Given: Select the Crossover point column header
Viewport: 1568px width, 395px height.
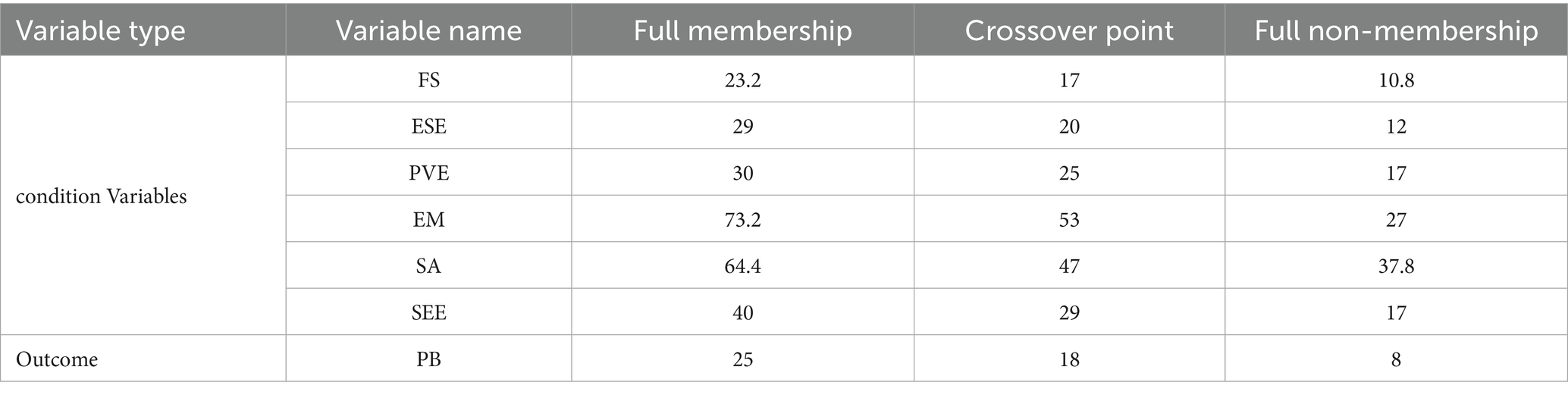Looking at the screenshot, I should (1068, 30).
